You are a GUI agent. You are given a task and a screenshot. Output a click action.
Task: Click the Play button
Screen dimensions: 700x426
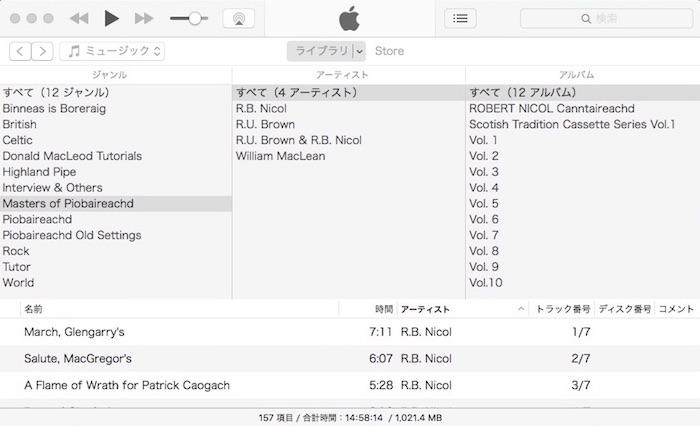click(x=111, y=18)
